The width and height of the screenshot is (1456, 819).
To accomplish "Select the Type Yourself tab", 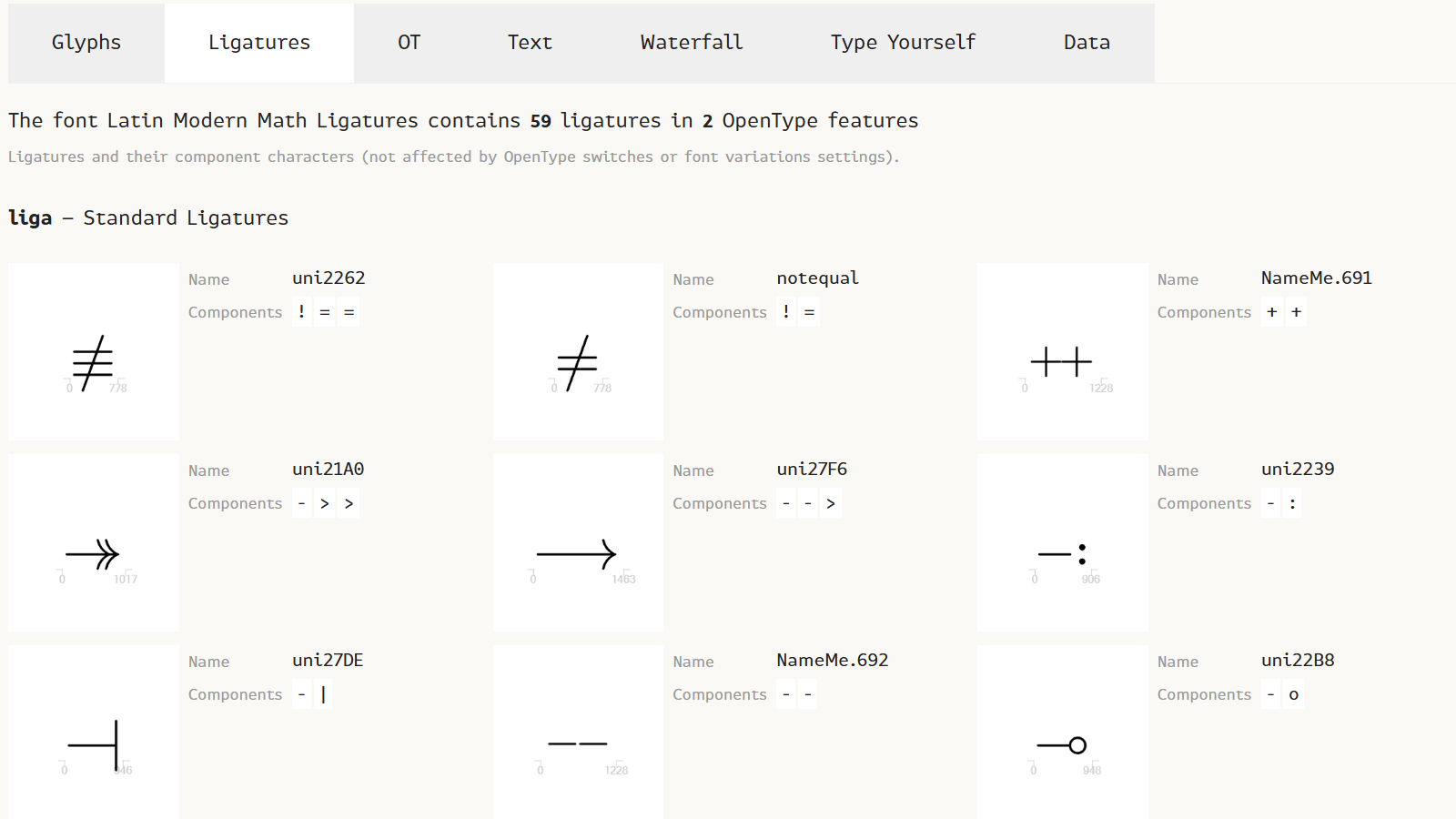I will 903,43.
